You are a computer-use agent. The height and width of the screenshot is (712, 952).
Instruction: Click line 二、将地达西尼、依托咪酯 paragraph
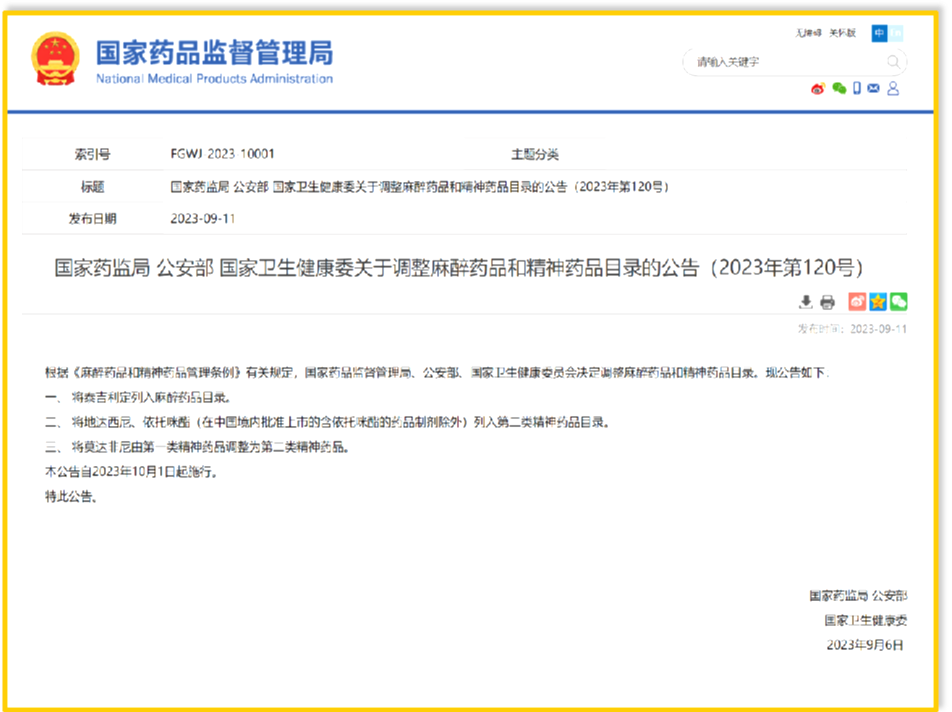[327, 422]
